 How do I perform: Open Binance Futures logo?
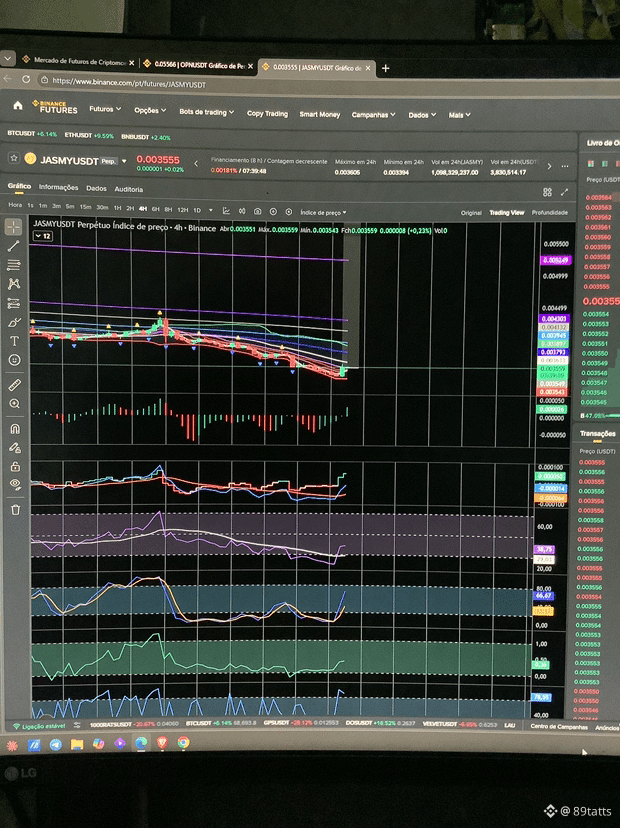coord(55,107)
